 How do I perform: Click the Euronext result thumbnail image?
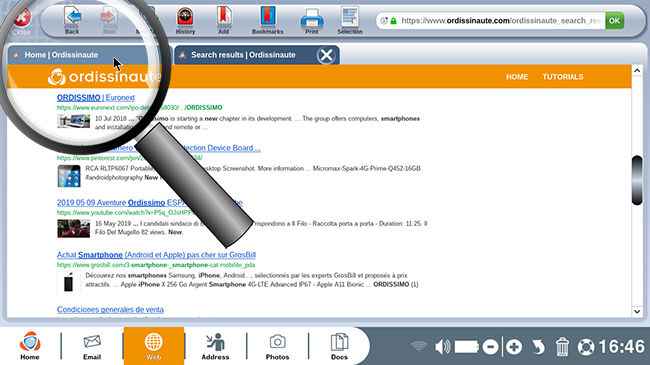click(73, 122)
